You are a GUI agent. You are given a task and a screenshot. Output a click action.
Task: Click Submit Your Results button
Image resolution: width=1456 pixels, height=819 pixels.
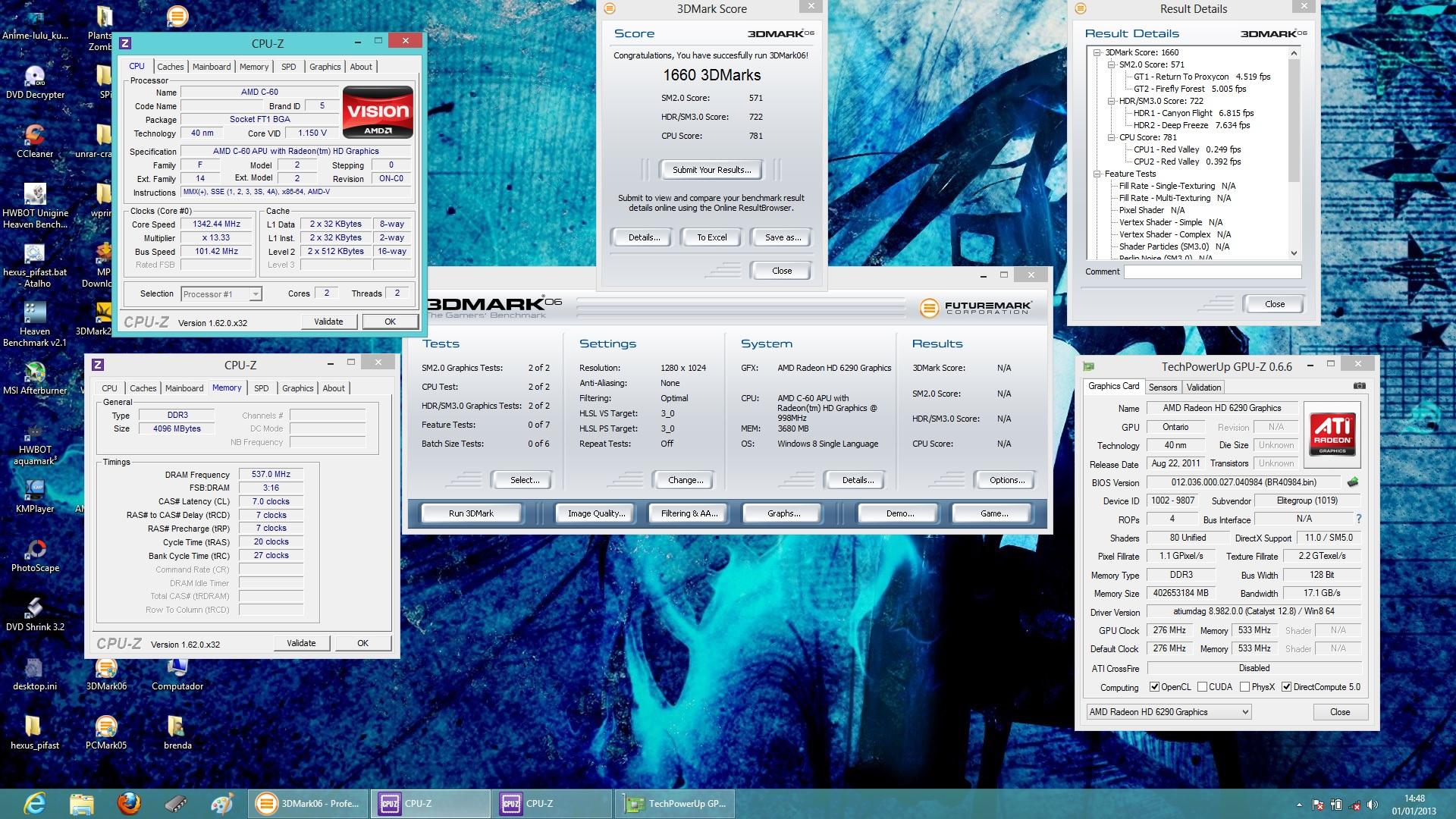point(712,170)
